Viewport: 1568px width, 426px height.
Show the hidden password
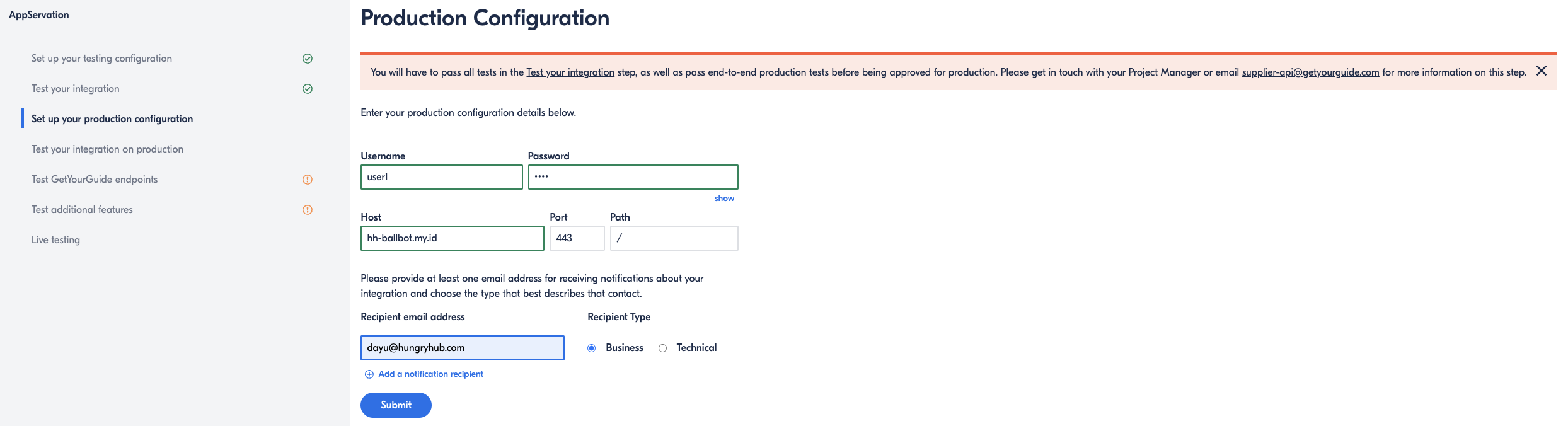[724, 198]
